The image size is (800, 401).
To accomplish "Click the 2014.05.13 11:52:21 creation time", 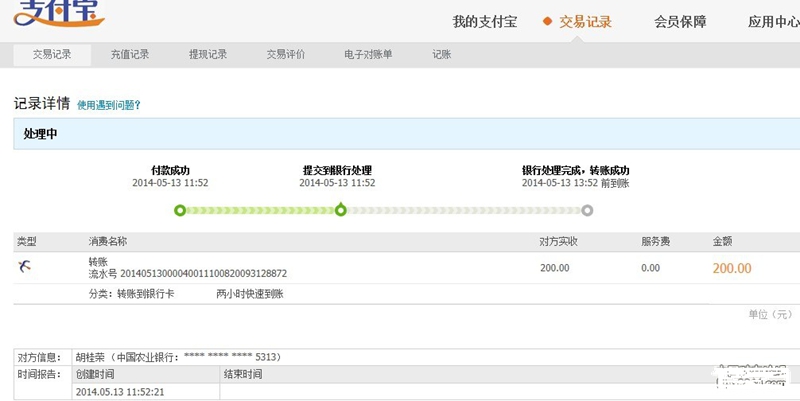I will click(x=120, y=392).
